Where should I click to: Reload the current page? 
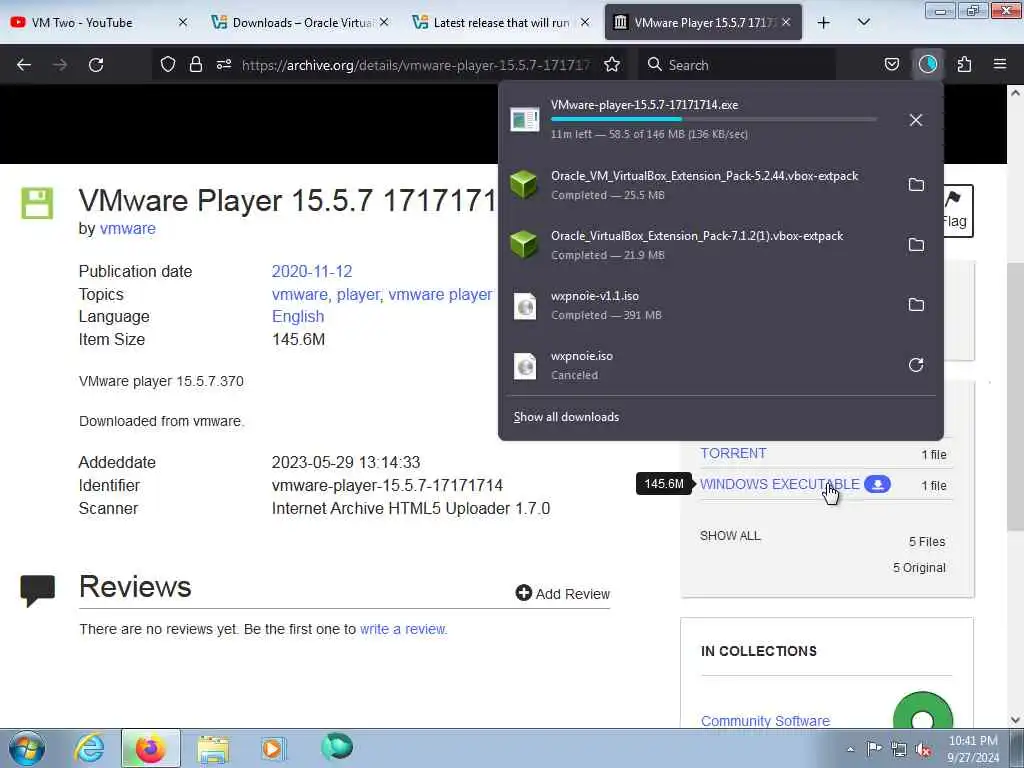point(96,65)
